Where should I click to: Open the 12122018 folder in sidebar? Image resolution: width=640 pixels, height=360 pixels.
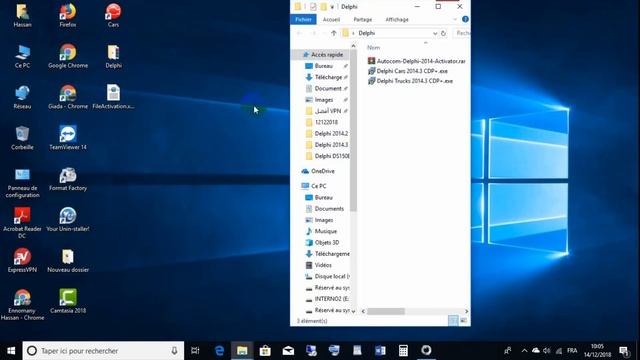[x=326, y=122]
